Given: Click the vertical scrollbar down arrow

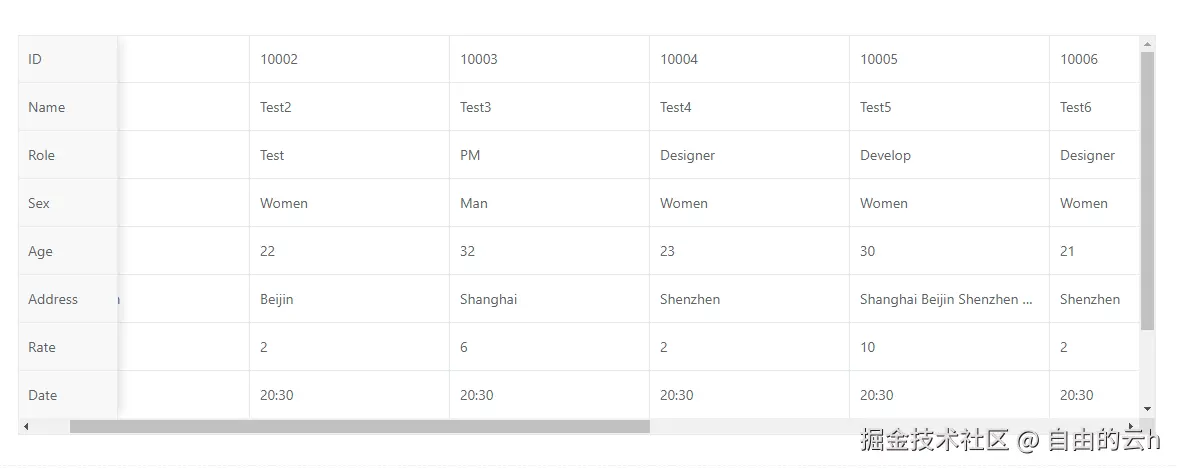Looking at the screenshot, I should point(1147,409).
